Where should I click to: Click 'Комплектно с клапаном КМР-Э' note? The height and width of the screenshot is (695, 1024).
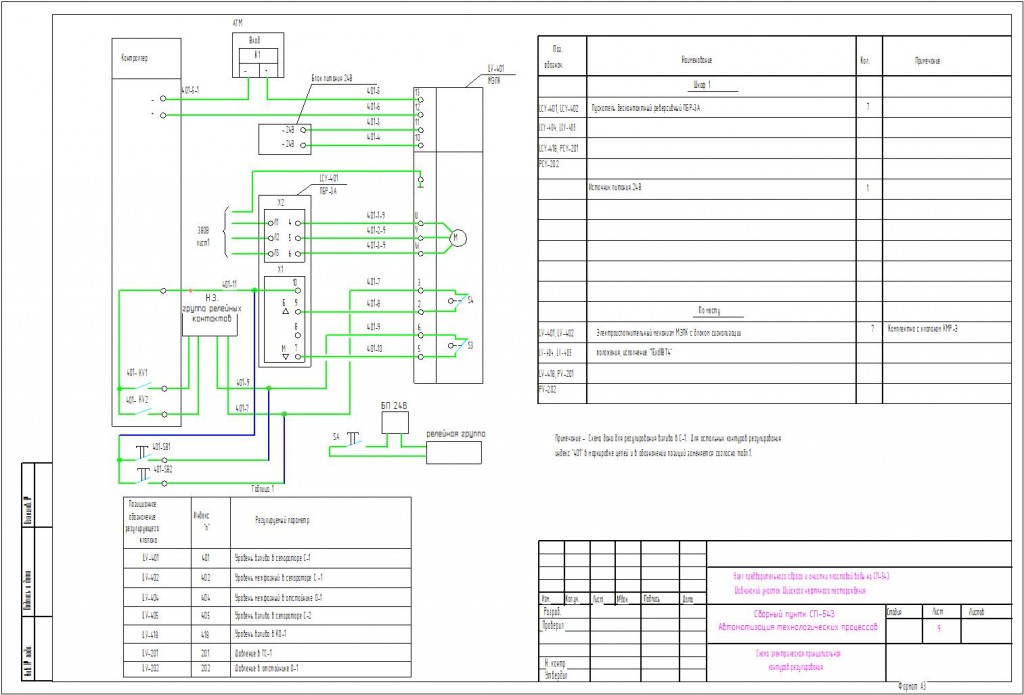(923, 330)
